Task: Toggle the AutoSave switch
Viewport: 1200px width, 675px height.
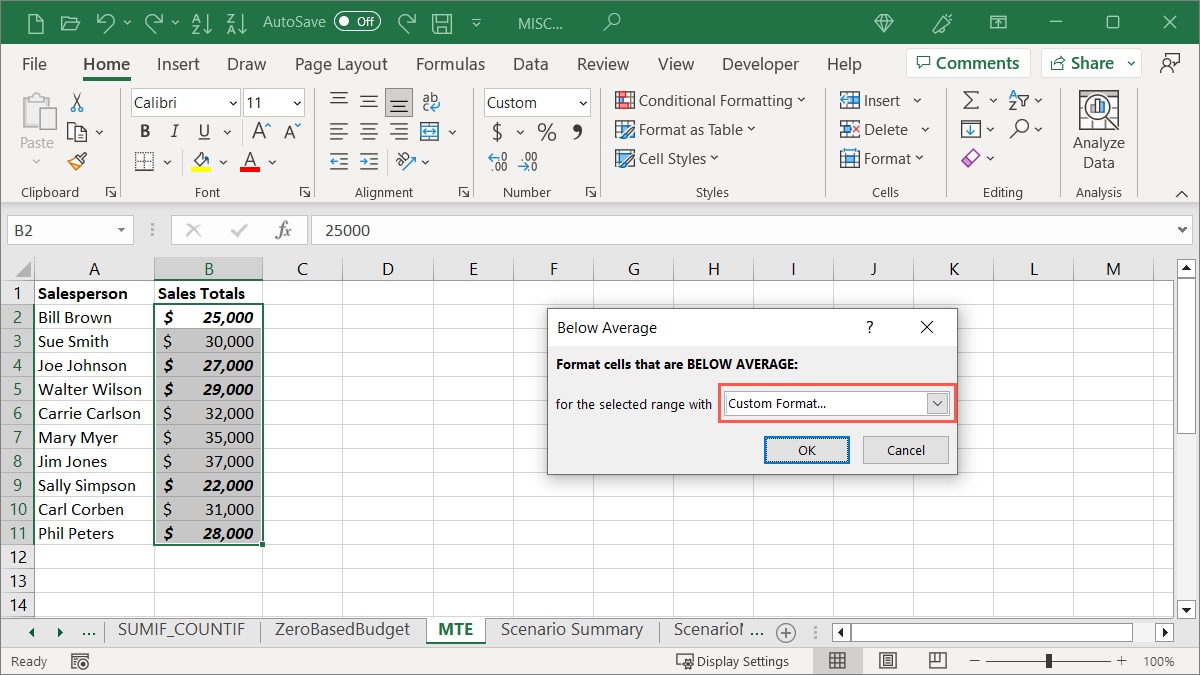Action: [x=357, y=21]
